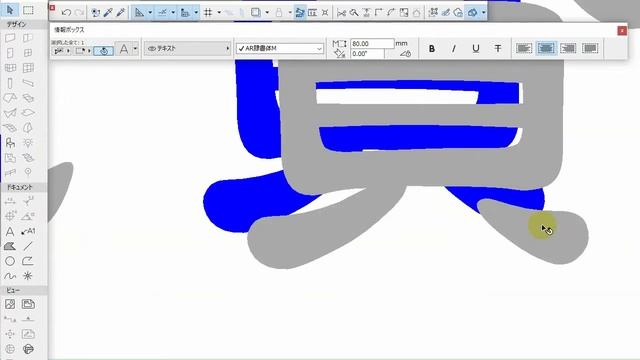Toggle Italic text formatting
This screenshot has height=360, width=640.
point(453,49)
